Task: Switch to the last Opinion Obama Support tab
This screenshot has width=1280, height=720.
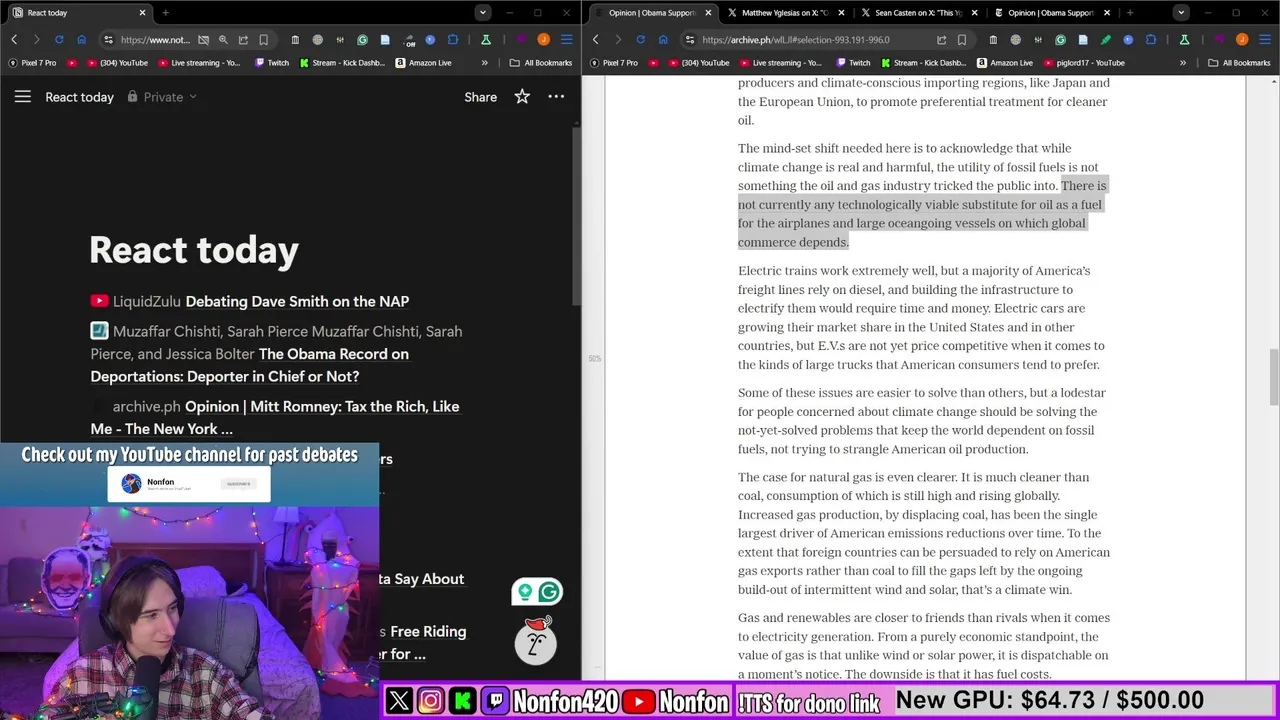Action: click(x=1051, y=13)
